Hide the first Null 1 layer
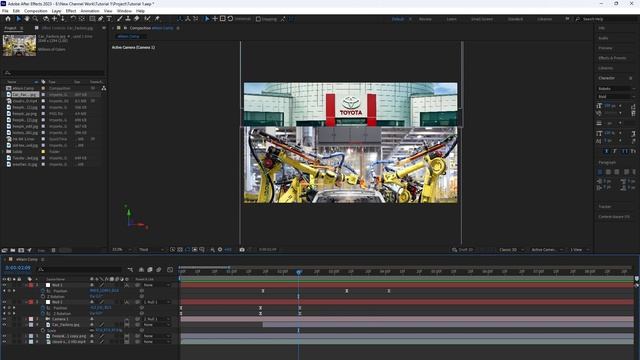This screenshot has height=360, width=640. coord(4,285)
